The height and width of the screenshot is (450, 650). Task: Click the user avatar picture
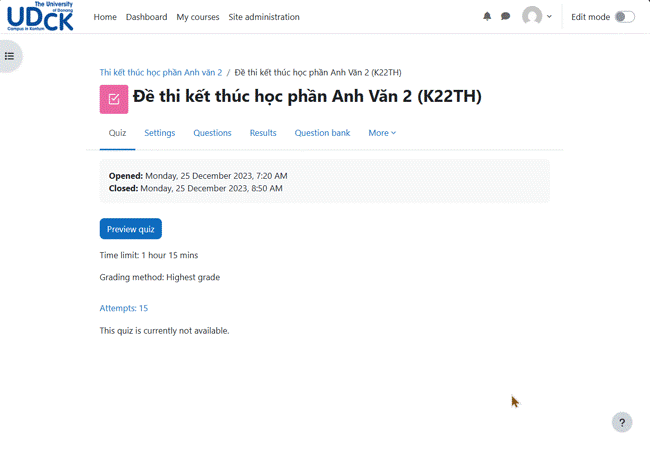(x=532, y=17)
